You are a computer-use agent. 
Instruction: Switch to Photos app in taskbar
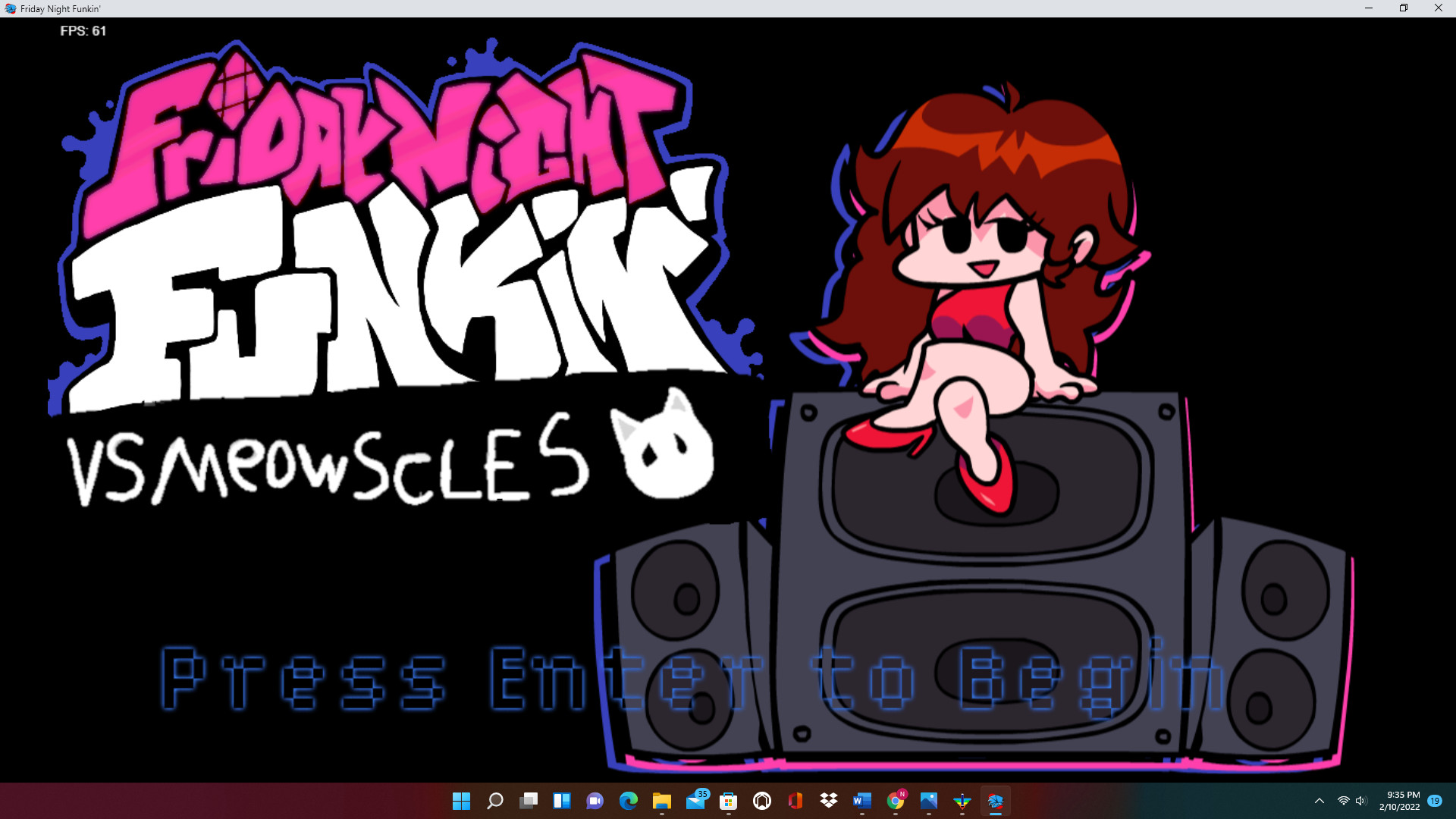pos(929,801)
